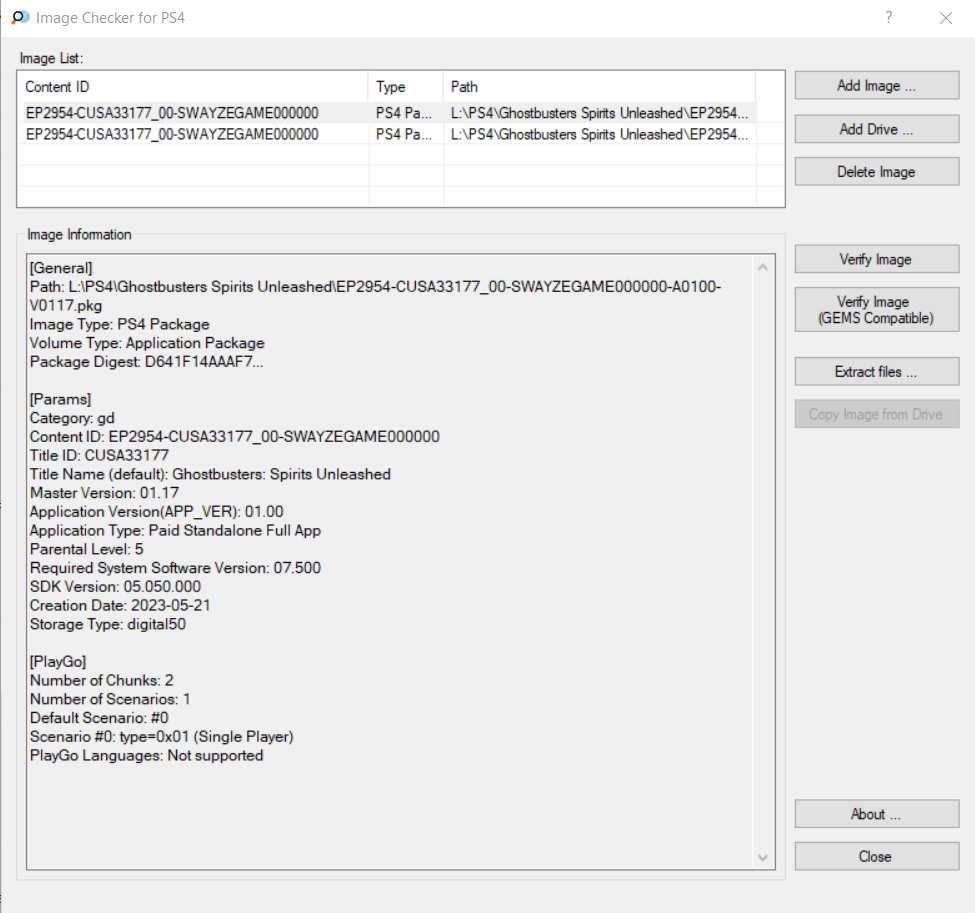Click the Path cell of second image row

(599, 134)
